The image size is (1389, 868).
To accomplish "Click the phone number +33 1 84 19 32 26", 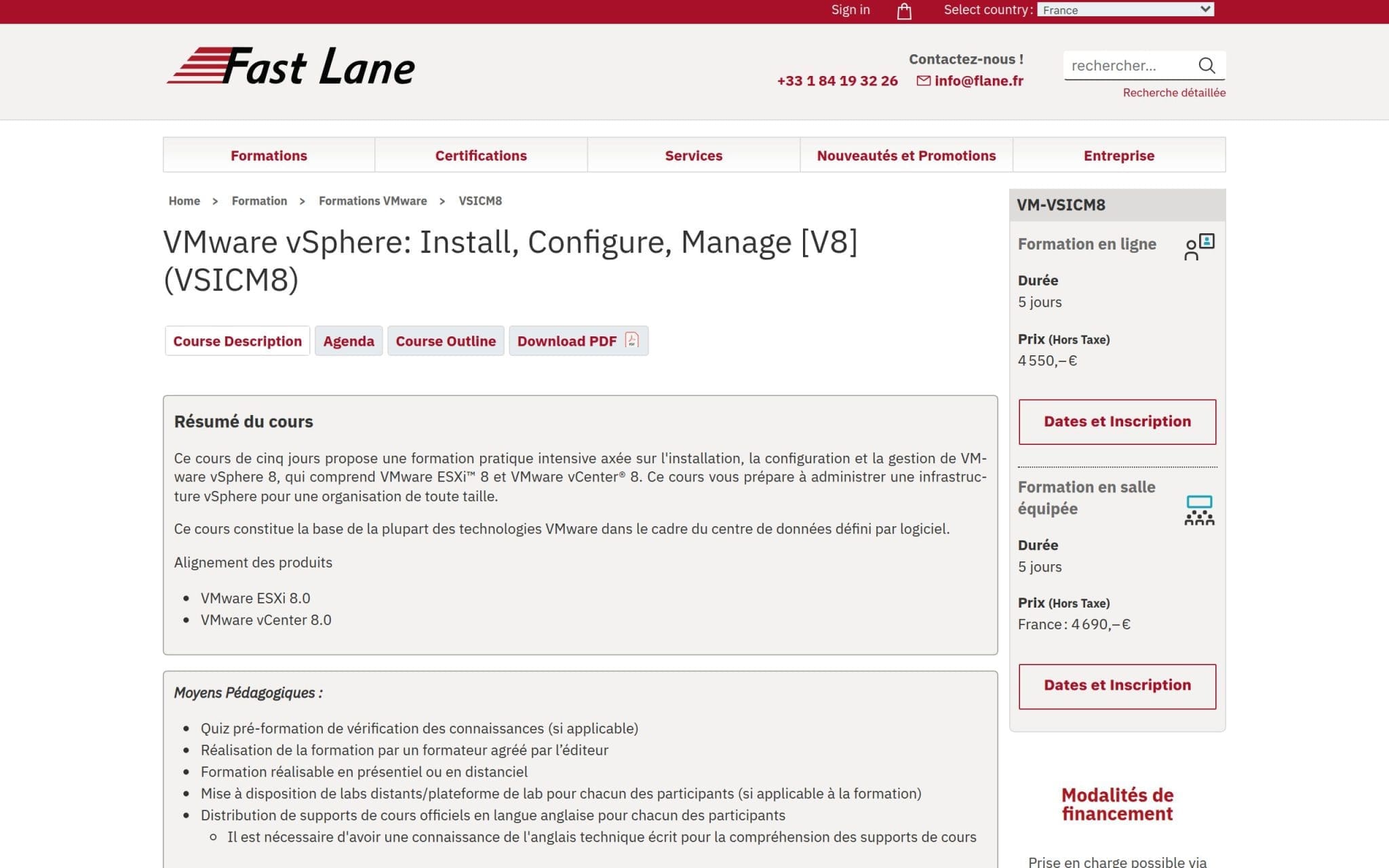I will click(837, 81).
